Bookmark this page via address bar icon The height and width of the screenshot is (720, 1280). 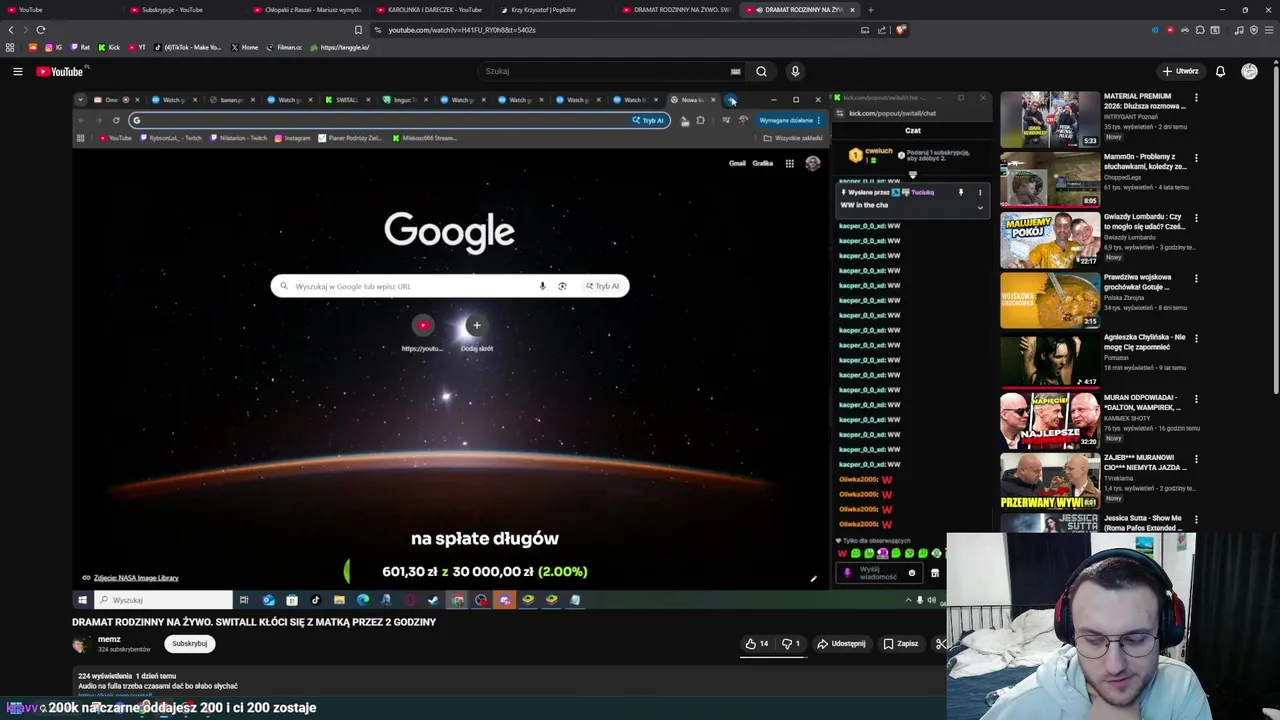pos(358,30)
